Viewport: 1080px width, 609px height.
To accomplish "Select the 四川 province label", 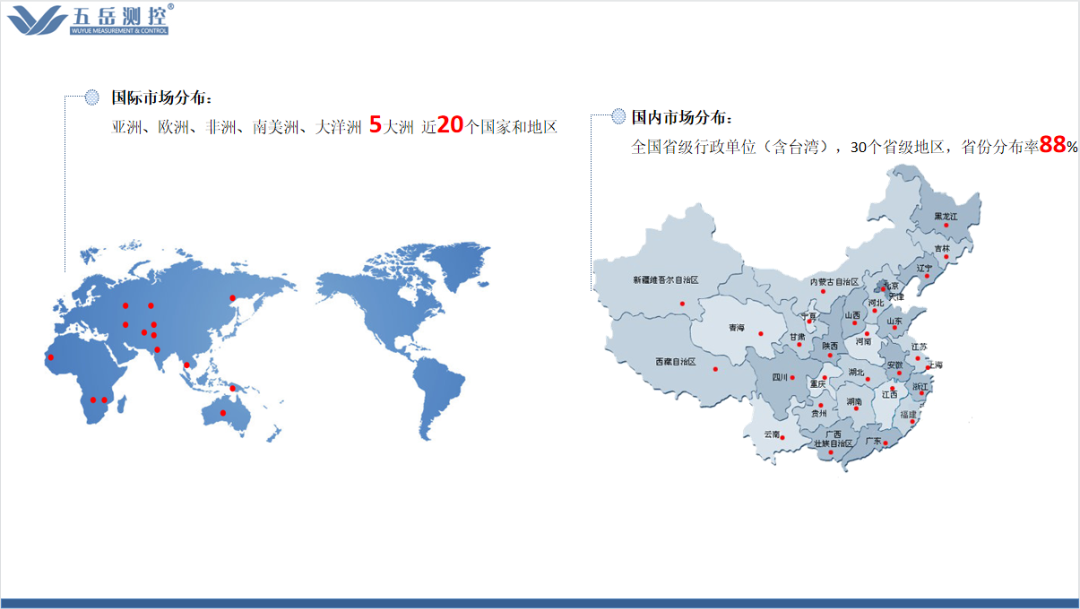I will [780, 378].
